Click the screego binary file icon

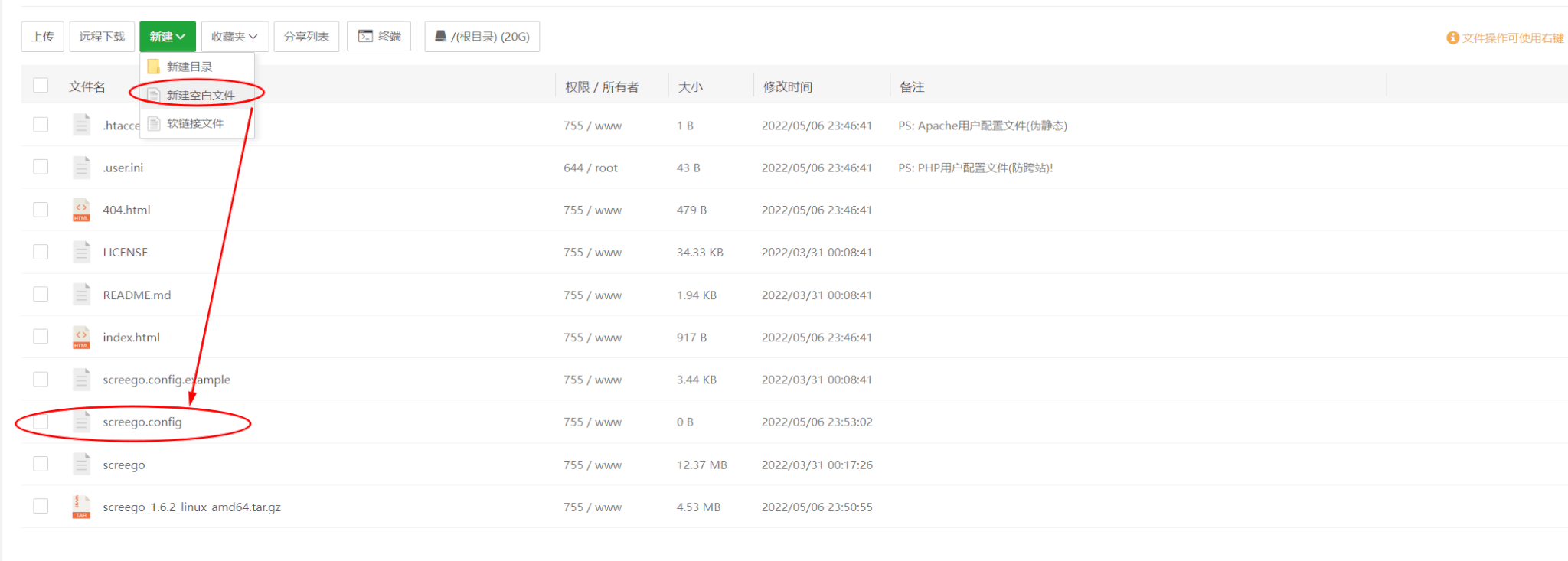click(x=81, y=464)
